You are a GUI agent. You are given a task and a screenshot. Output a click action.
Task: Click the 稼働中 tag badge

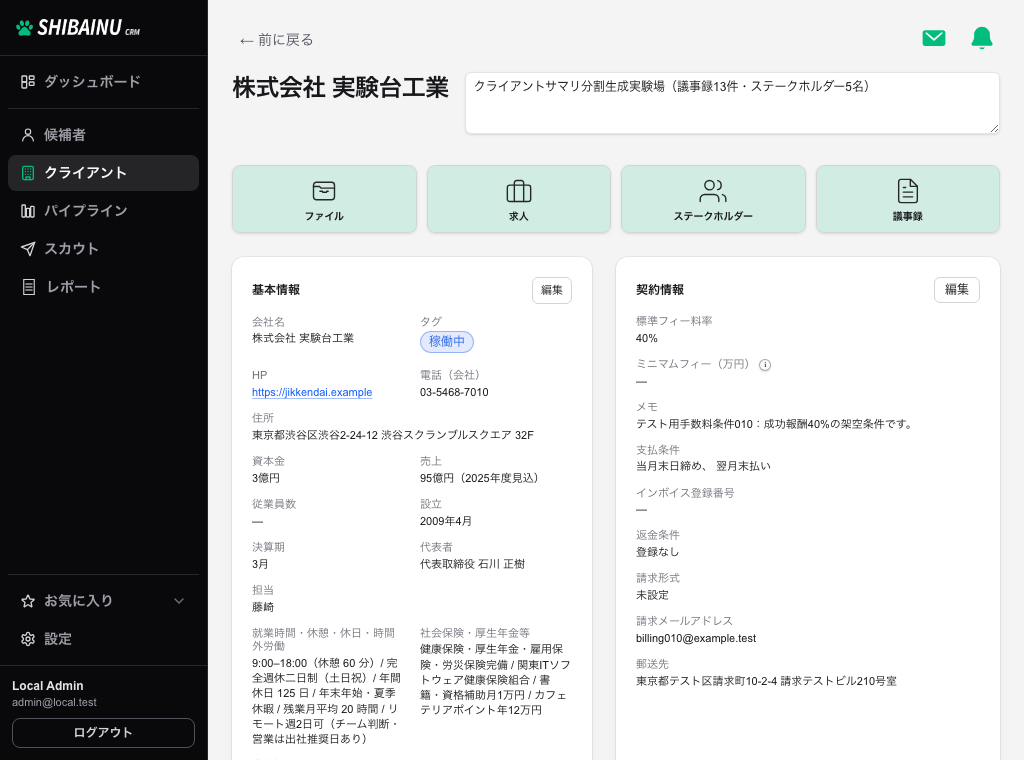pos(447,341)
